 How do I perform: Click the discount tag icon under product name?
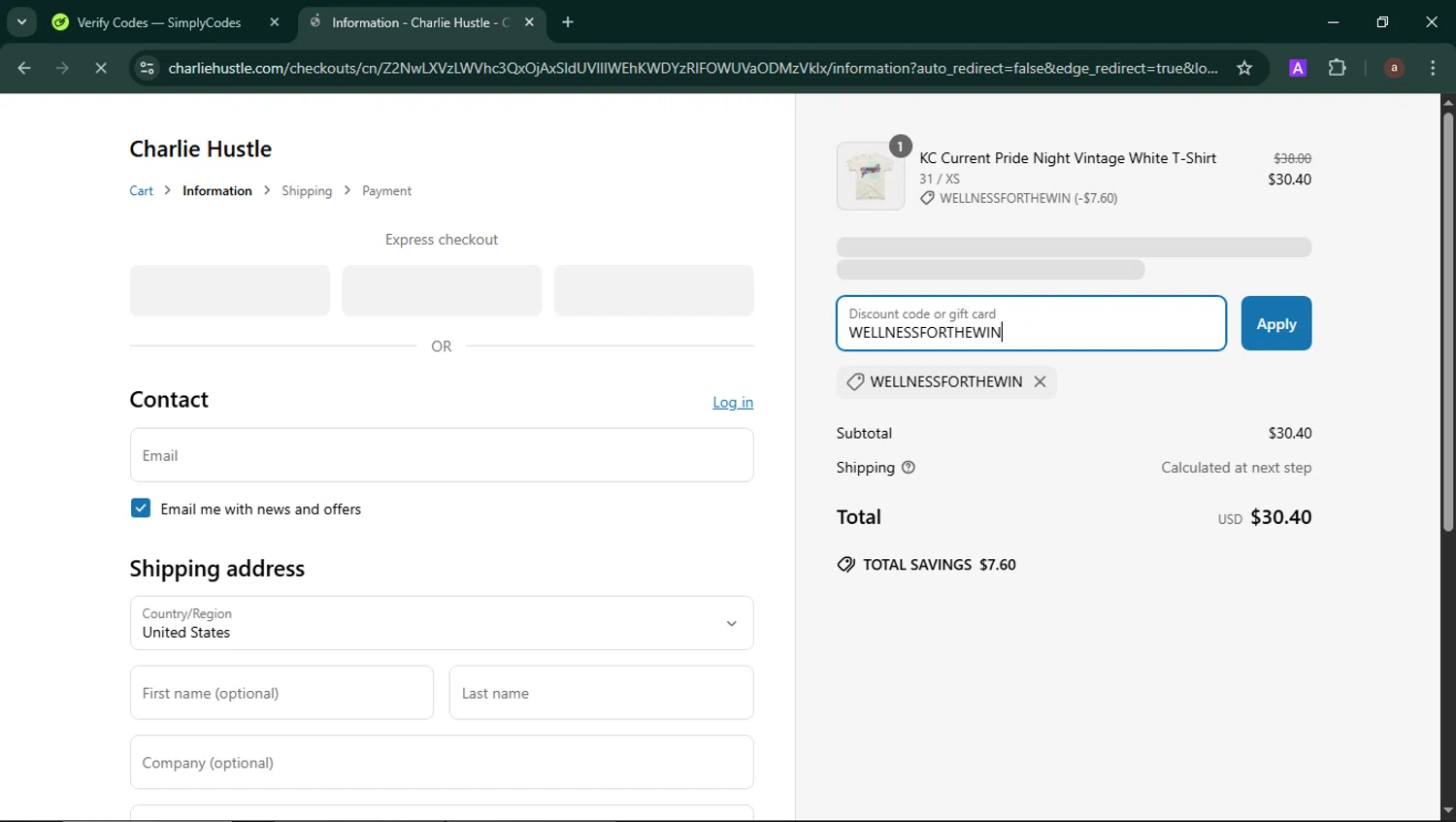point(927,198)
